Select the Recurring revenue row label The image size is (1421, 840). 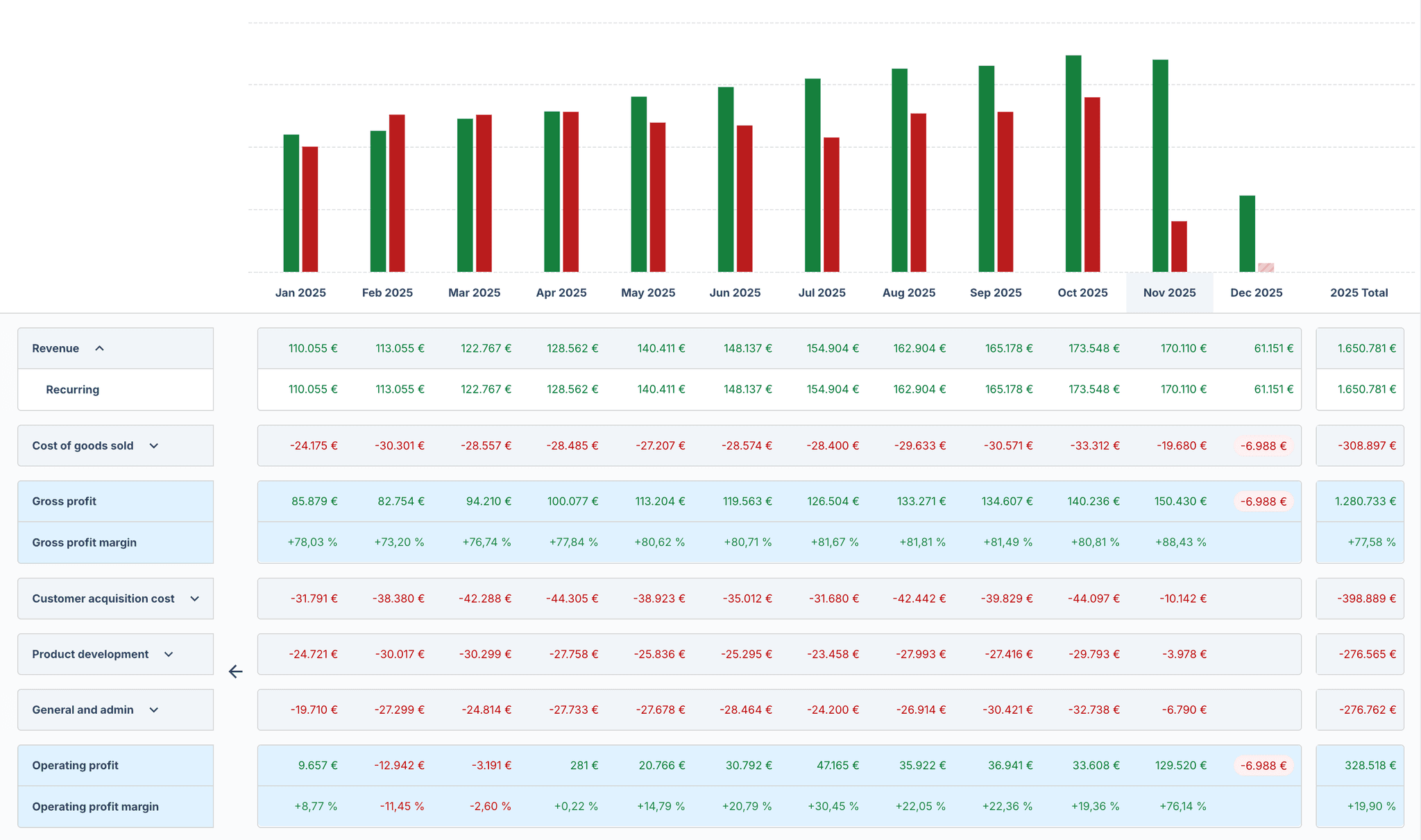[x=73, y=389]
